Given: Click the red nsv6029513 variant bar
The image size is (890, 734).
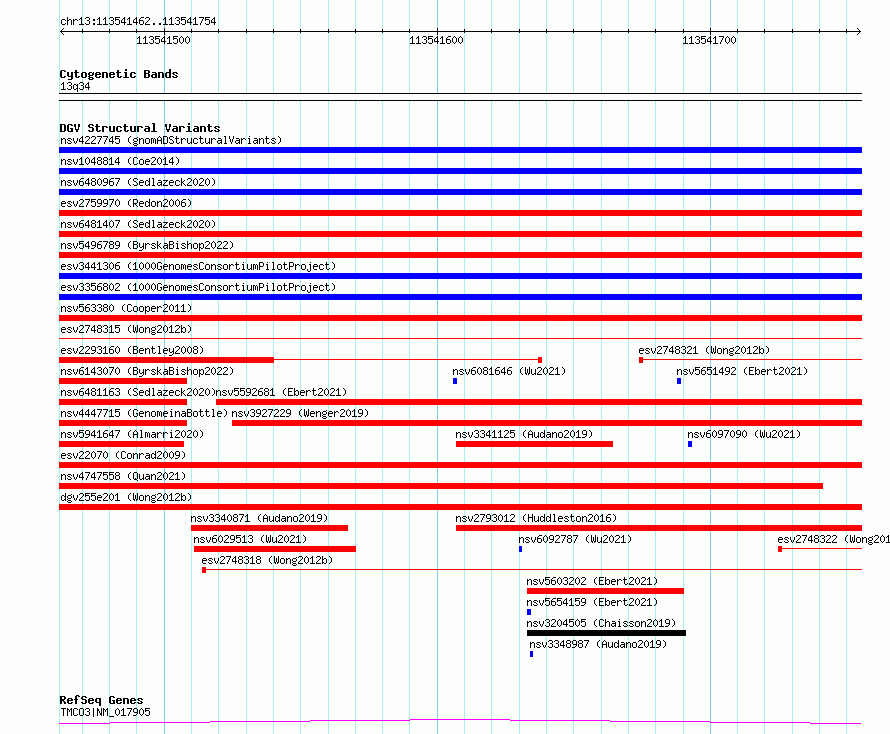Looking at the screenshot, I should click(x=275, y=549).
